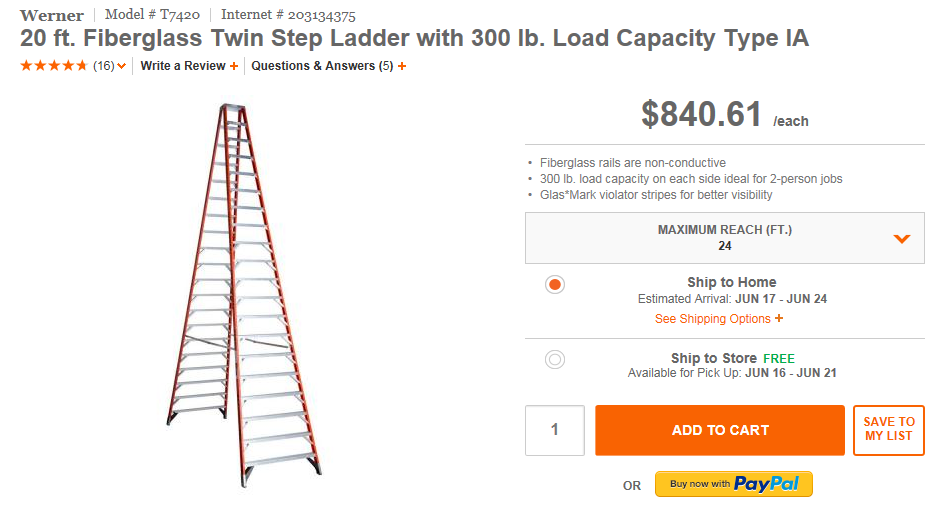The image size is (933, 508).
Task: Expand See Shipping Options
Action: (712, 319)
